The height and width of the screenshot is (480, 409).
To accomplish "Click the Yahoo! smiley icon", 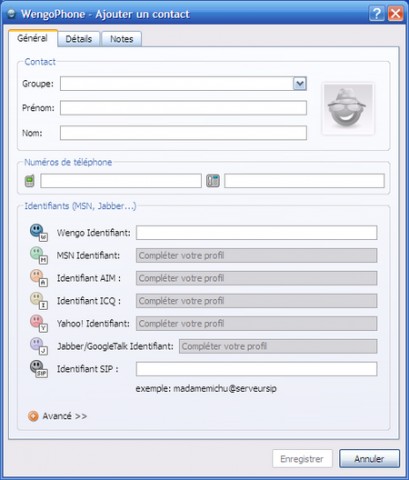I will (x=39, y=323).
